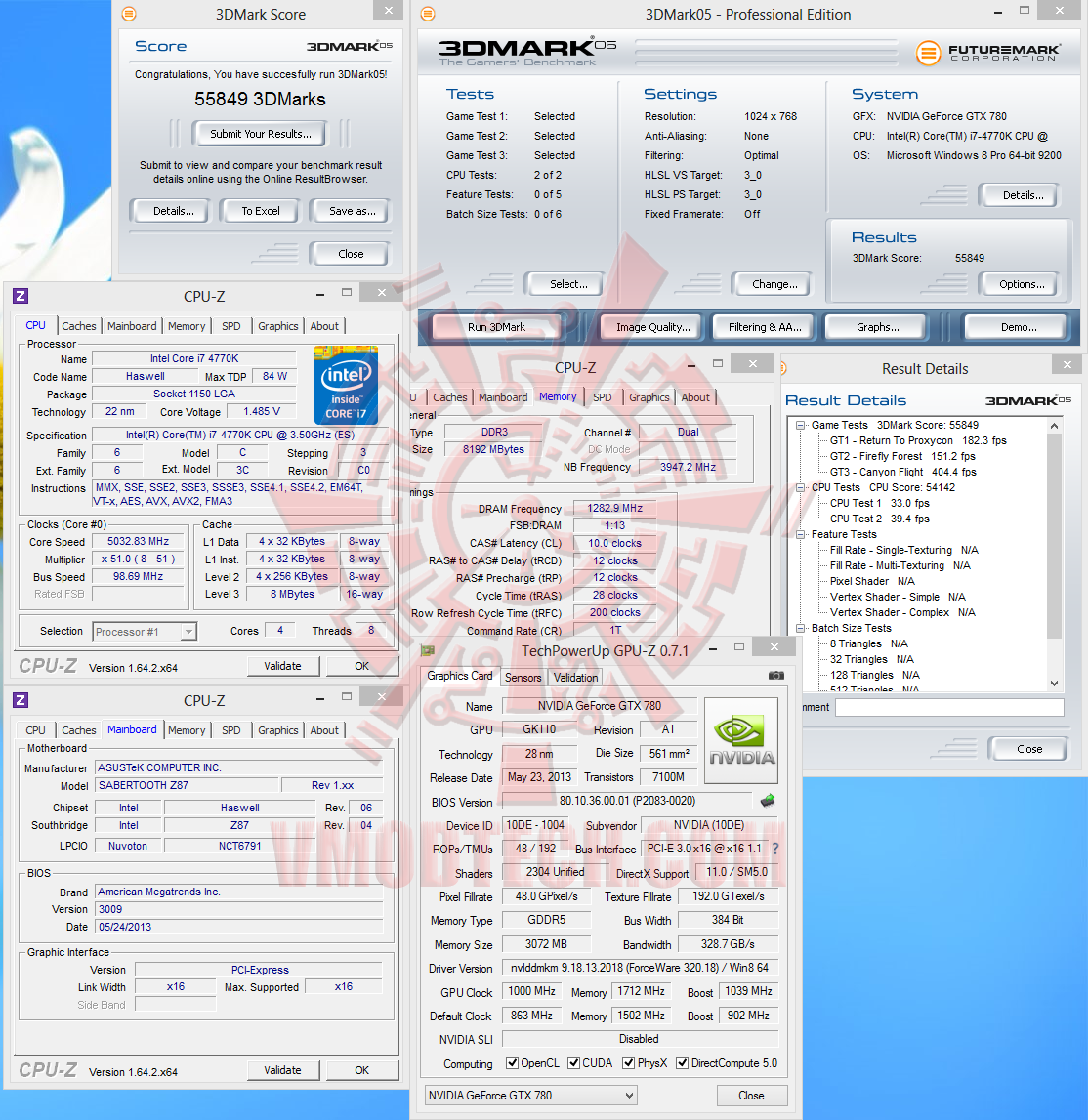Click Core Speed value 5032.83 MHz

pyautogui.click(x=138, y=541)
